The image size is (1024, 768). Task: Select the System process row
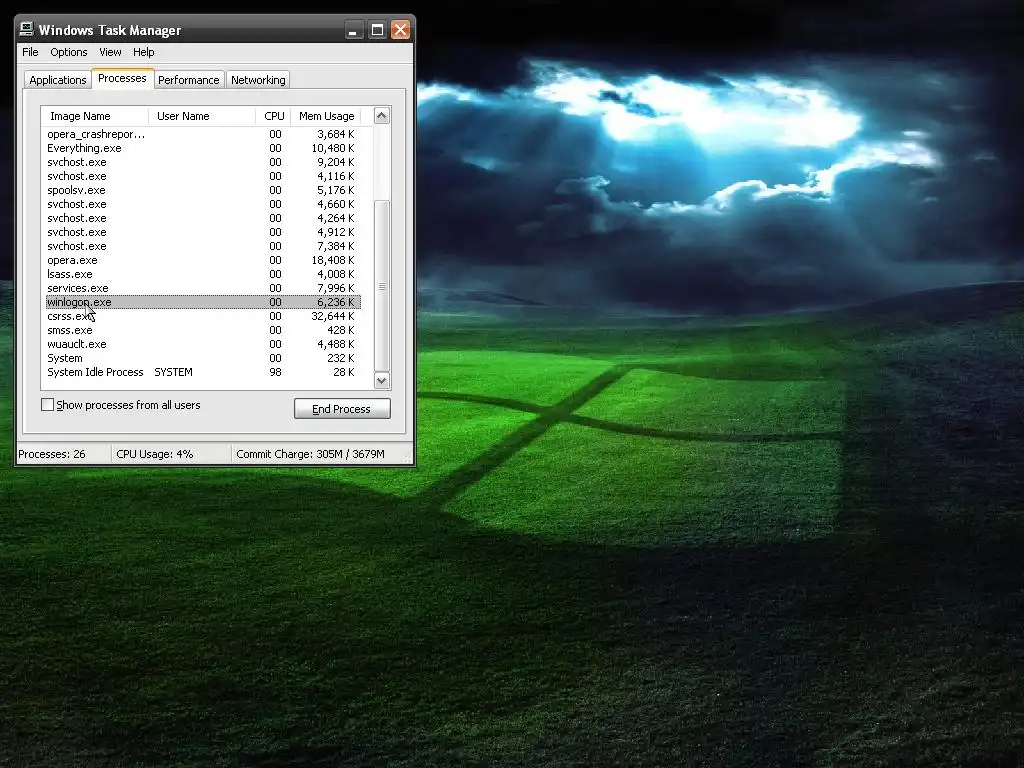click(203, 359)
